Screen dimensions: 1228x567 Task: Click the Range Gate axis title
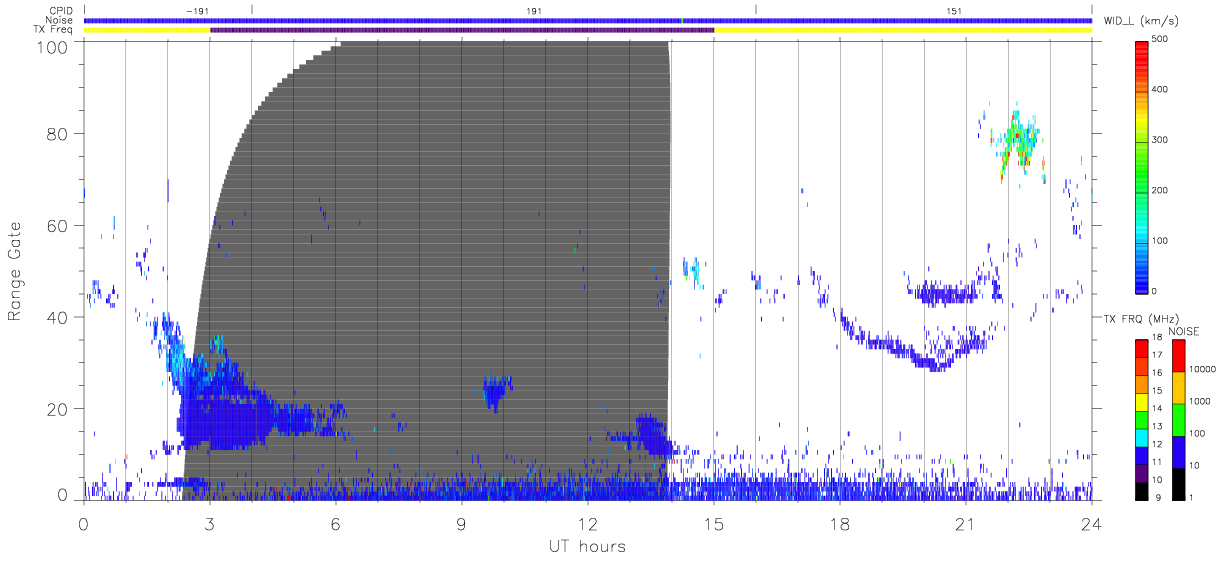pos(15,272)
